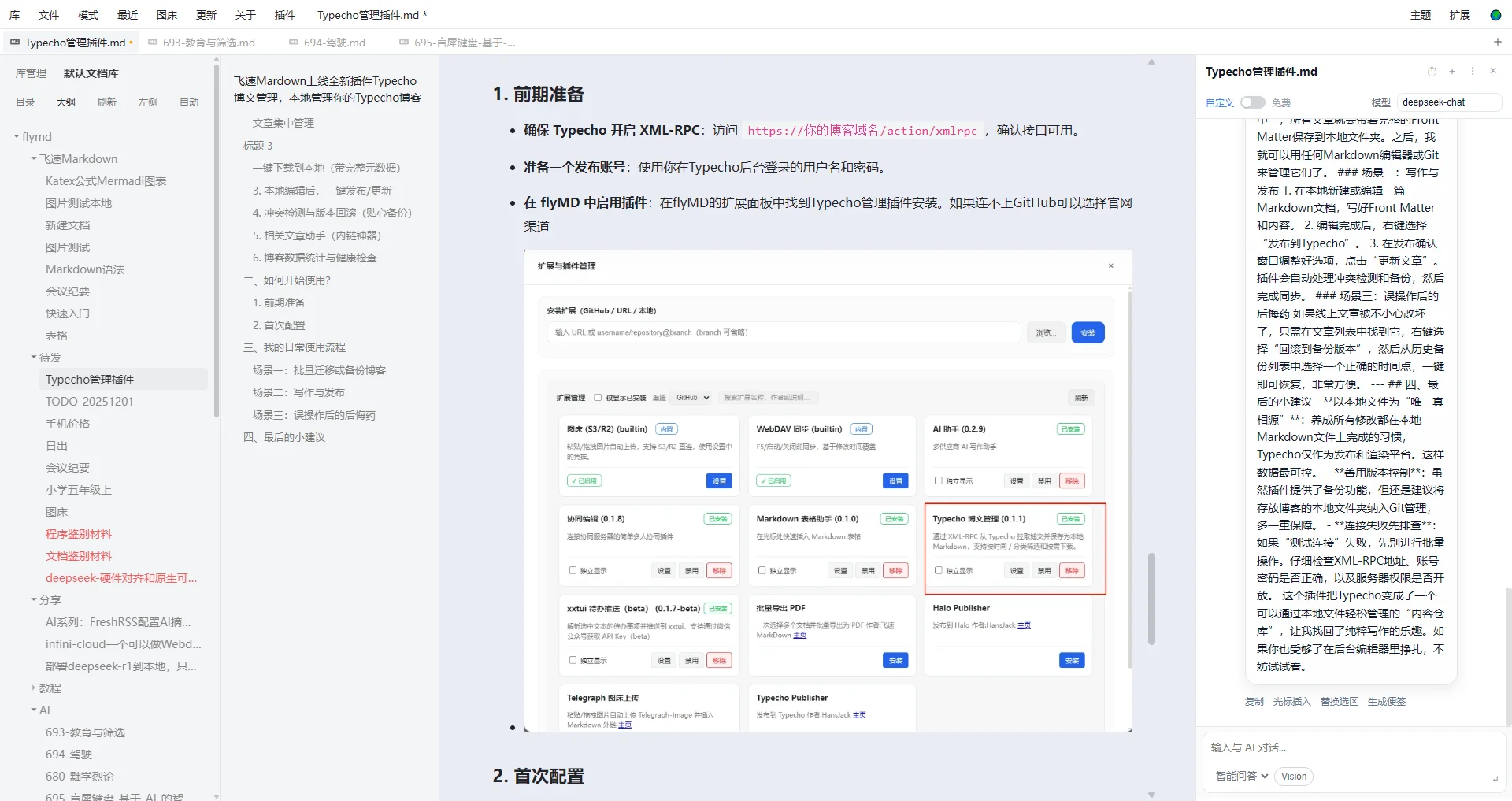Open the 智能问答 mode dropdown
The width and height of the screenshot is (1512, 801).
pyautogui.click(x=1241, y=777)
